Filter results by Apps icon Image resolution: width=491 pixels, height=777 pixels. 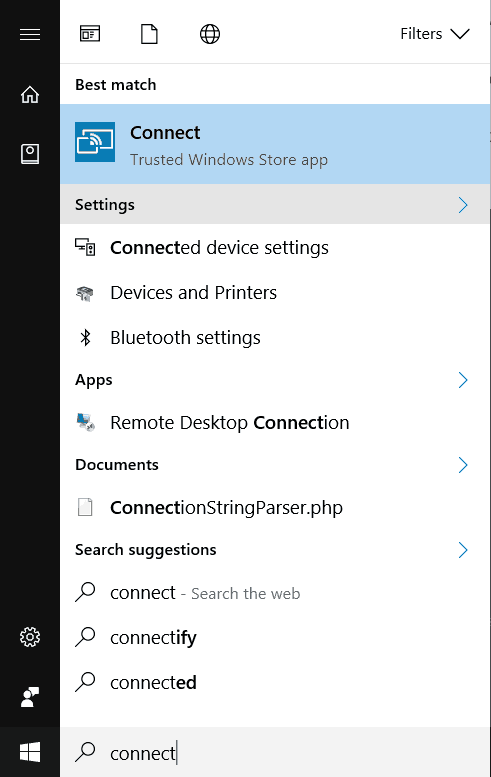[x=90, y=34]
